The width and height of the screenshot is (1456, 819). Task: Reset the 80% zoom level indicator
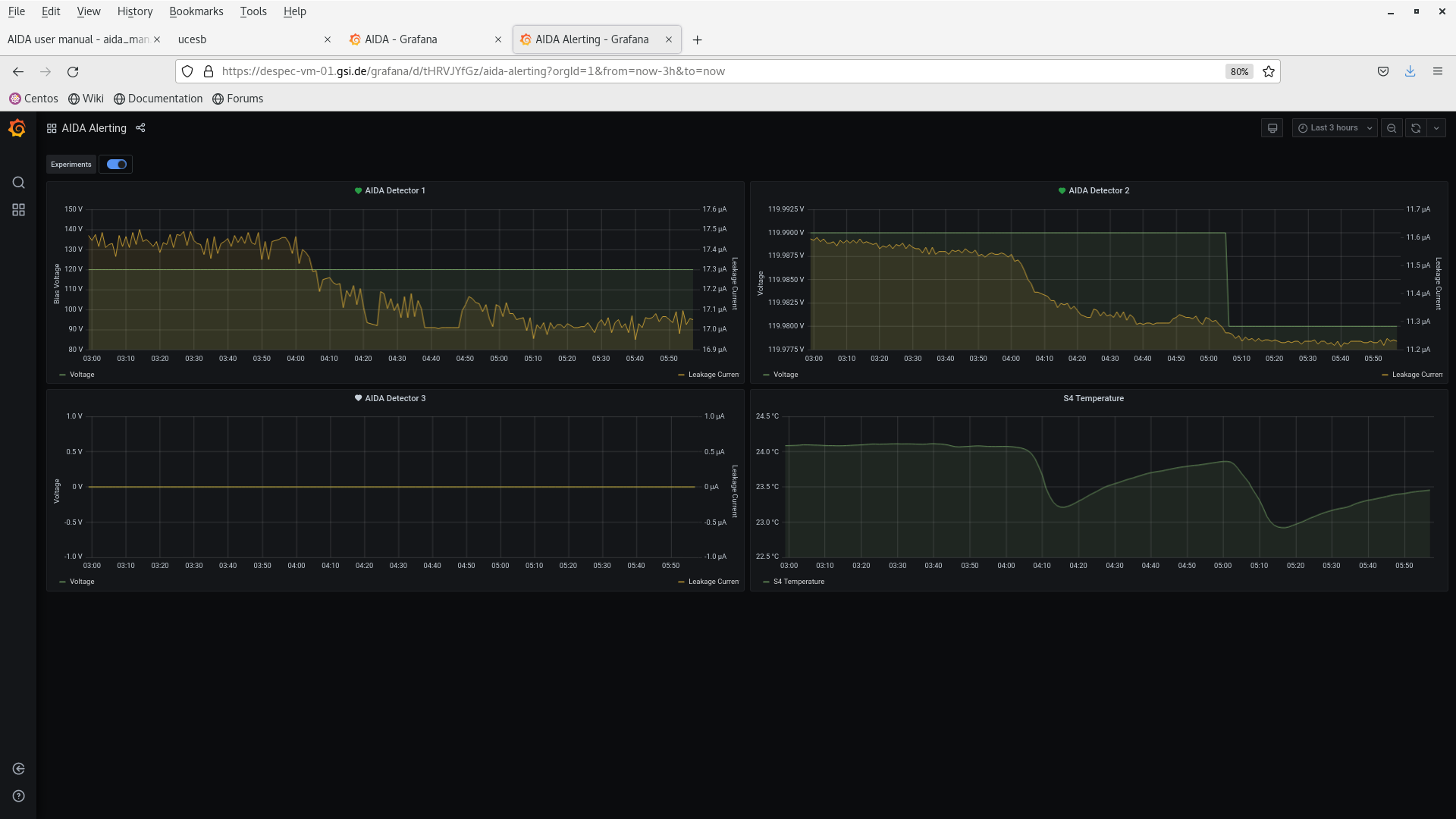tap(1239, 71)
